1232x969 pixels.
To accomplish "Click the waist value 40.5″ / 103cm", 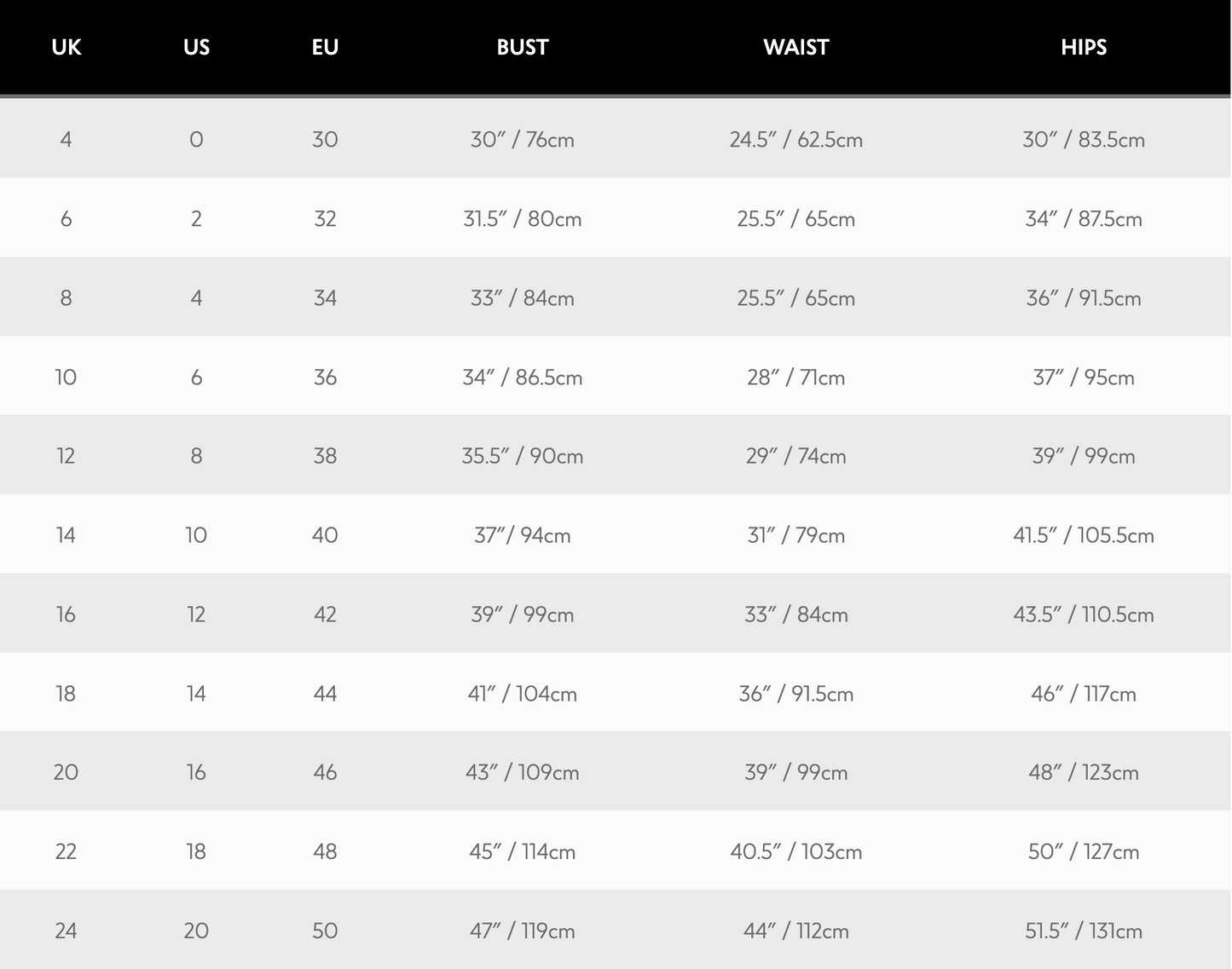I will coord(795,851).
